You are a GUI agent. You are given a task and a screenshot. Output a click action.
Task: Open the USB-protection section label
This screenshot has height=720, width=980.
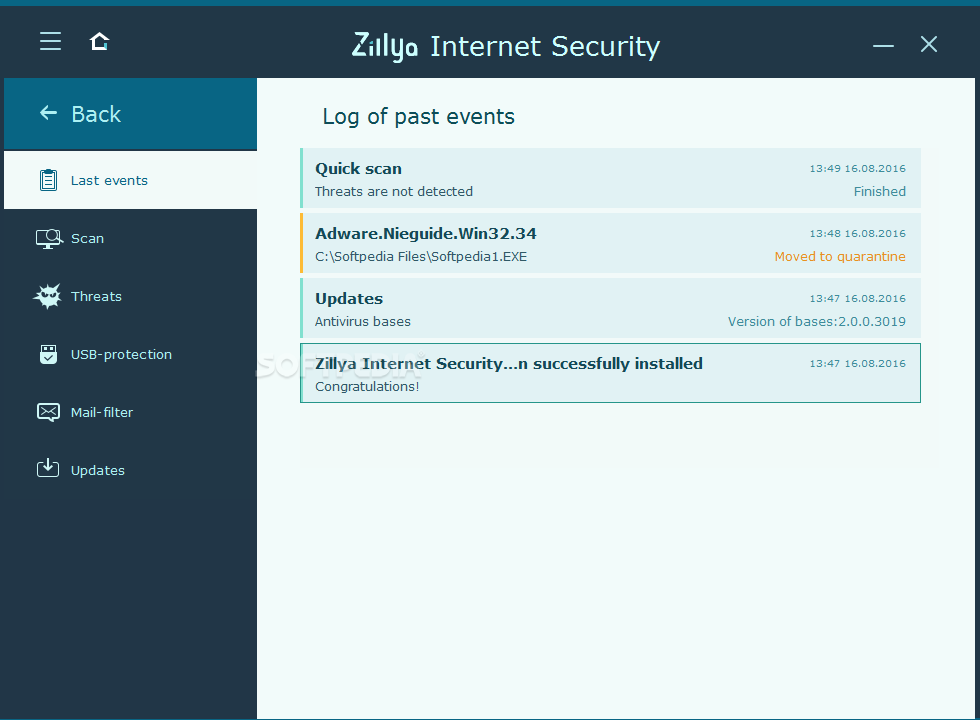point(121,354)
